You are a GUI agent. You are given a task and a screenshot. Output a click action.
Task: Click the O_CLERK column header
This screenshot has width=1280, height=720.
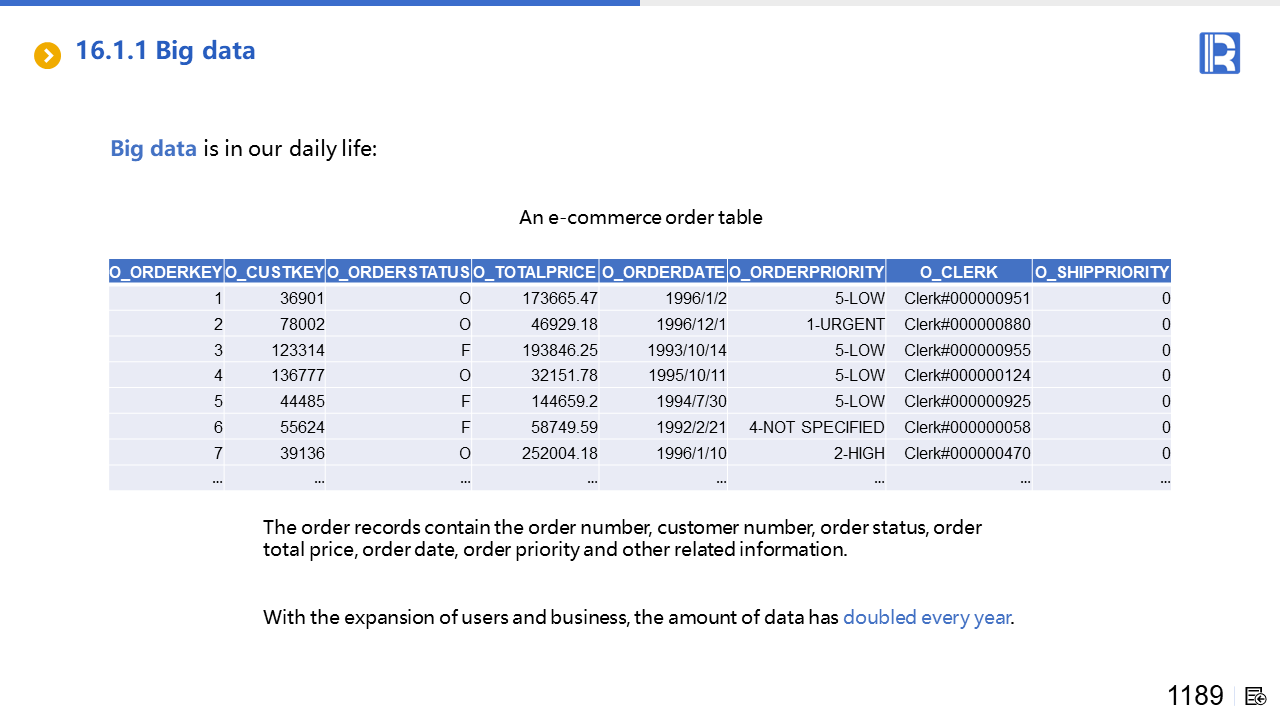(x=958, y=272)
